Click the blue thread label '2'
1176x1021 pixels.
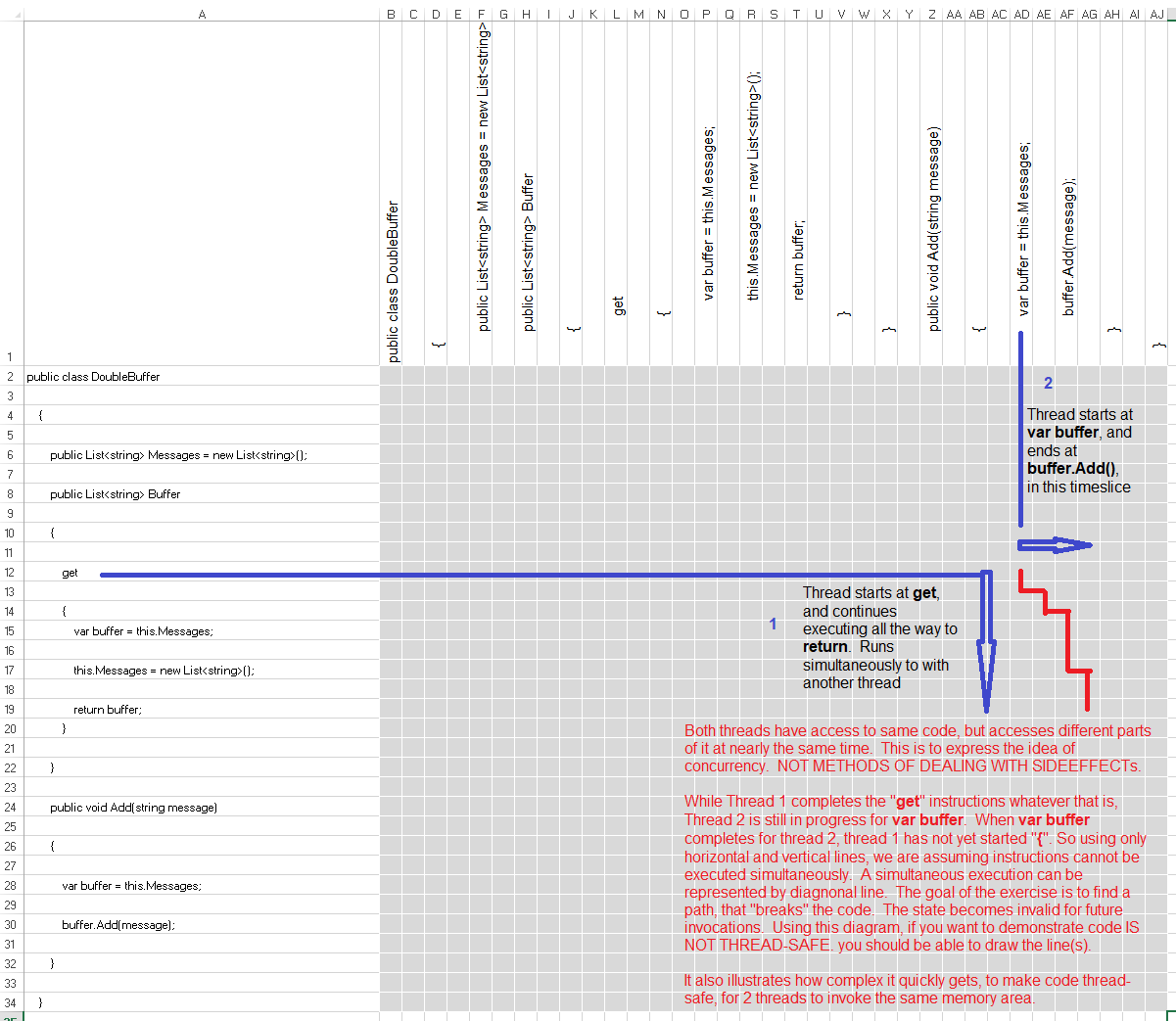tap(1048, 384)
